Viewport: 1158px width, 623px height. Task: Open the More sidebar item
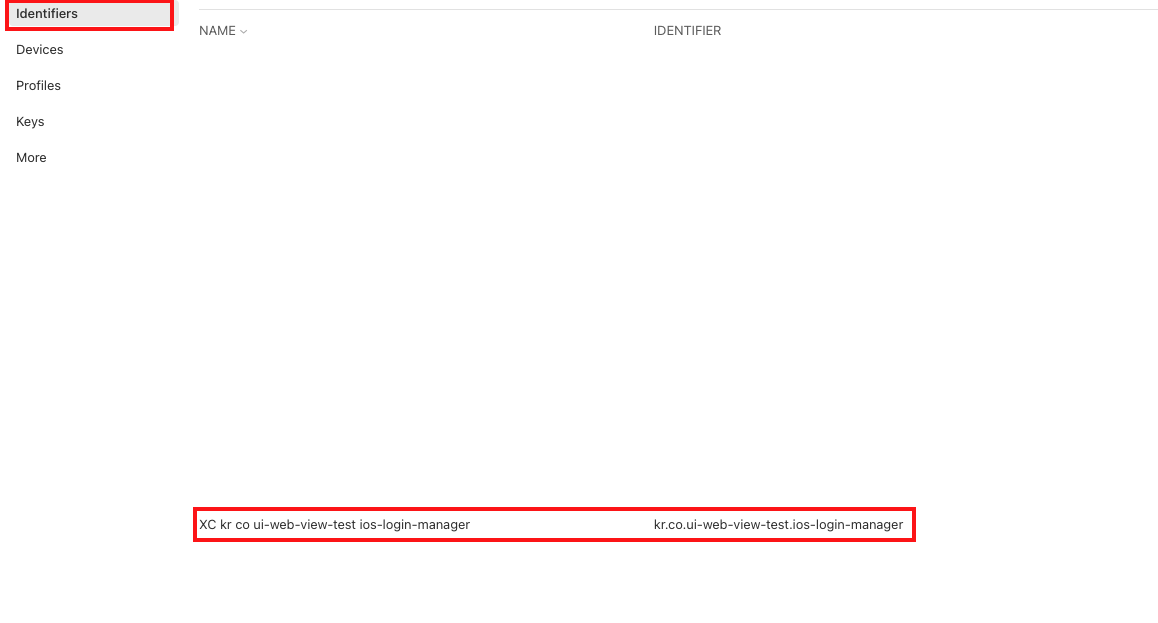pyautogui.click(x=31, y=158)
